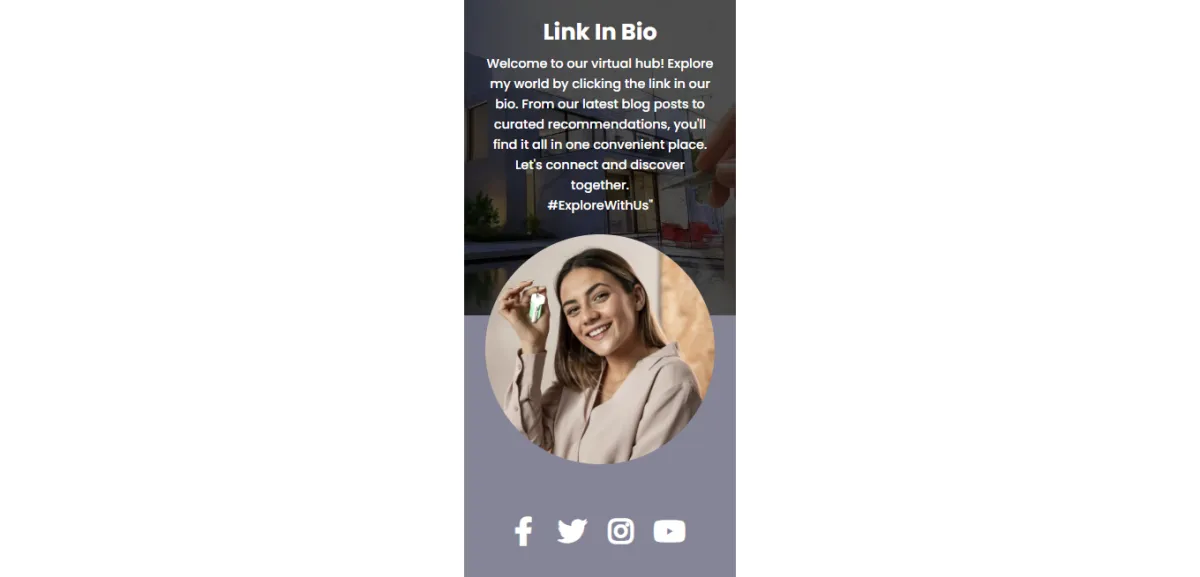The width and height of the screenshot is (1200, 577).
Task: Click the house keys held by the woman
Action: (x=537, y=305)
